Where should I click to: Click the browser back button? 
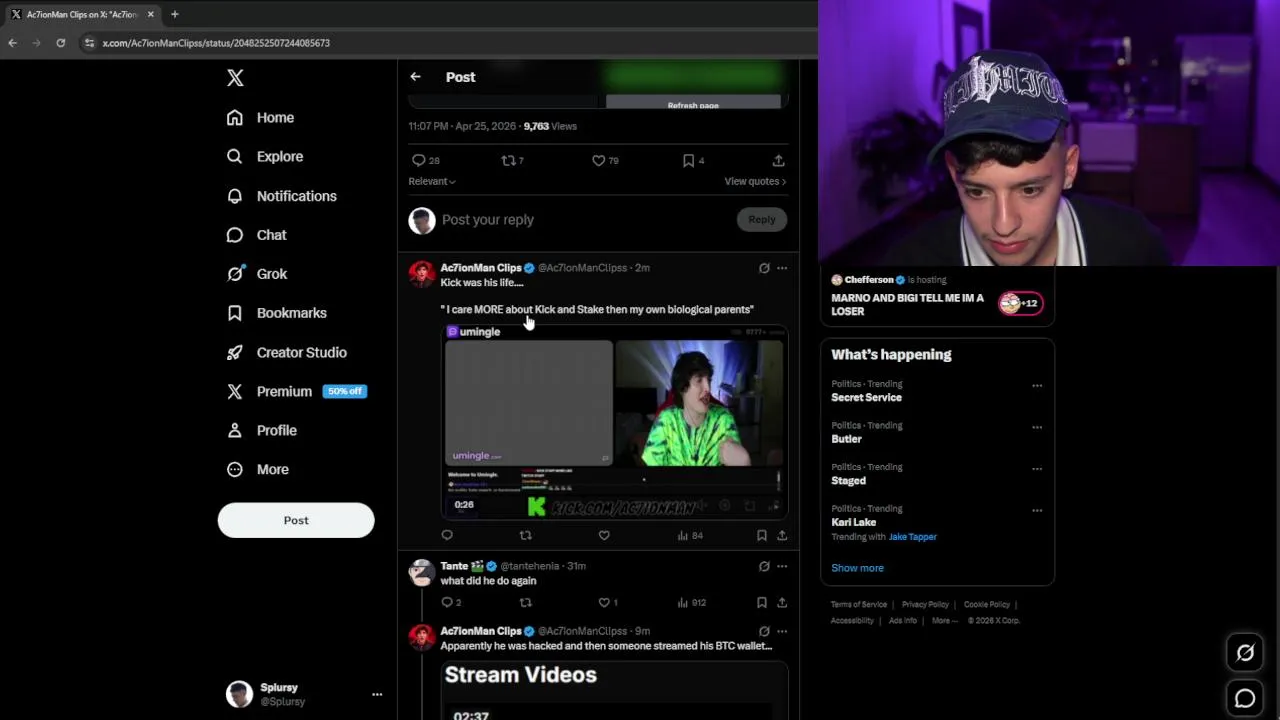(x=12, y=43)
